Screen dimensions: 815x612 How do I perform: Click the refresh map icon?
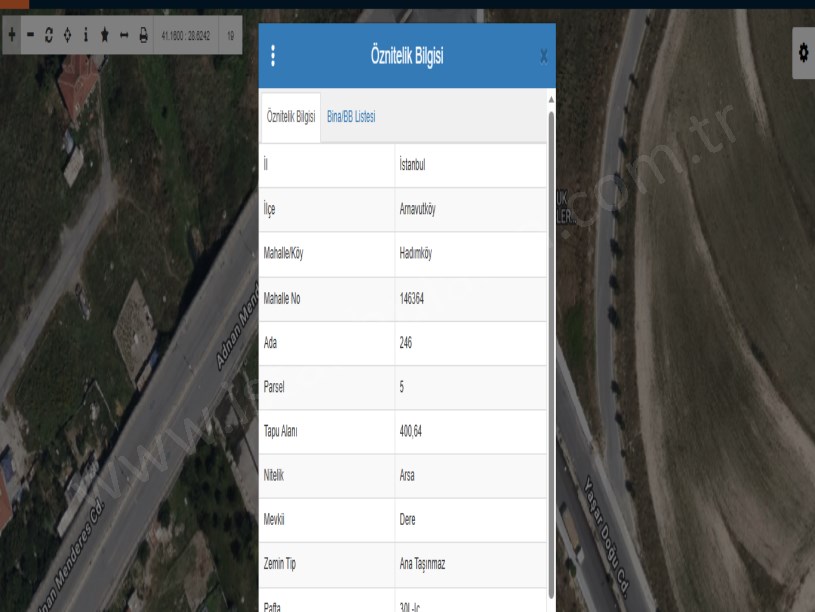[x=49, y=35]
